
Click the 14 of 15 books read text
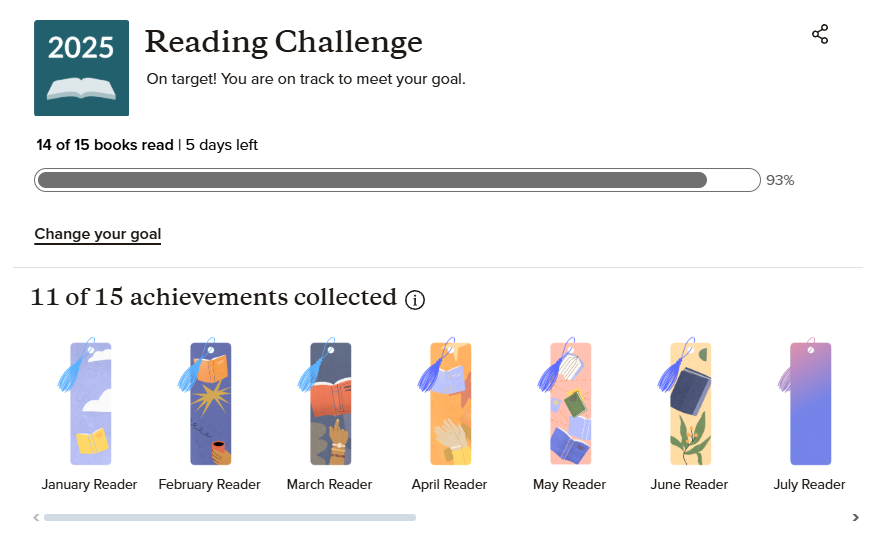point(105,145)
